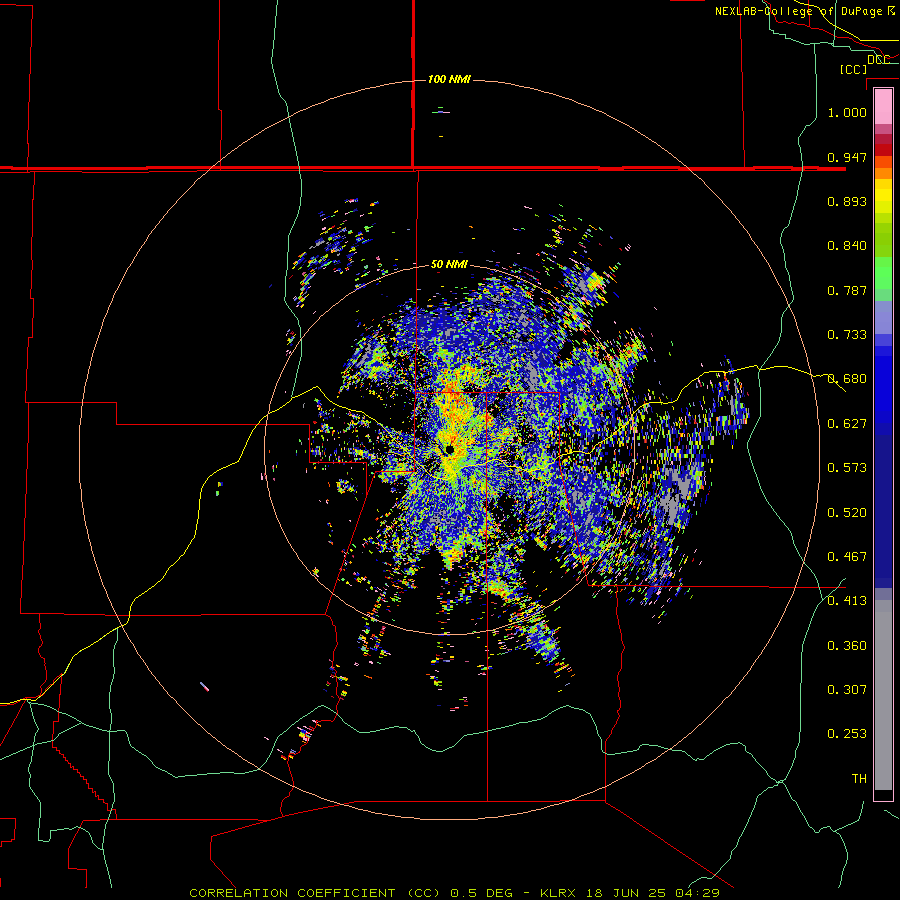The image size is (900, 900).
Task: Click the NEXLAB-College of DuPage watermark text
Action: pyautogui.click(x=805, y=11)
